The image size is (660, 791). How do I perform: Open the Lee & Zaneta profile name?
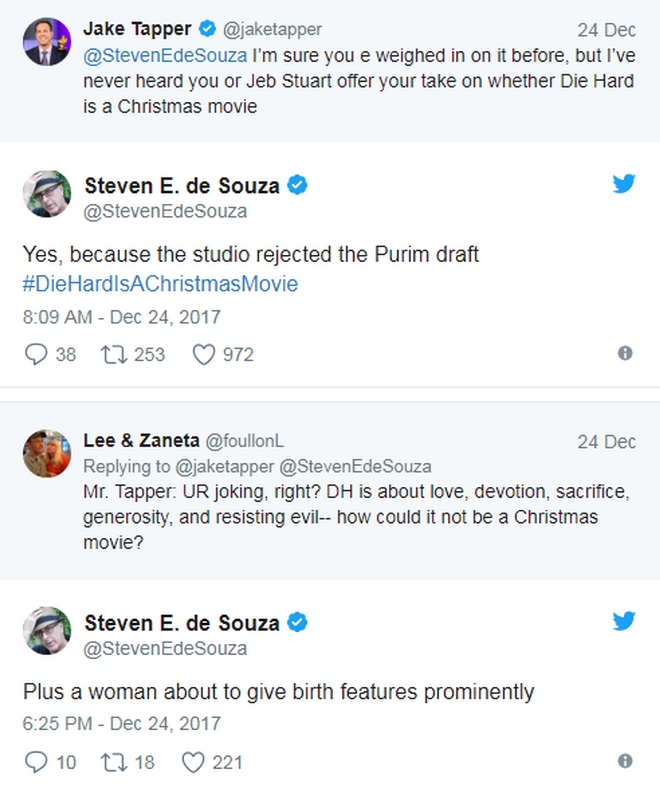click(x=141, y=441)
